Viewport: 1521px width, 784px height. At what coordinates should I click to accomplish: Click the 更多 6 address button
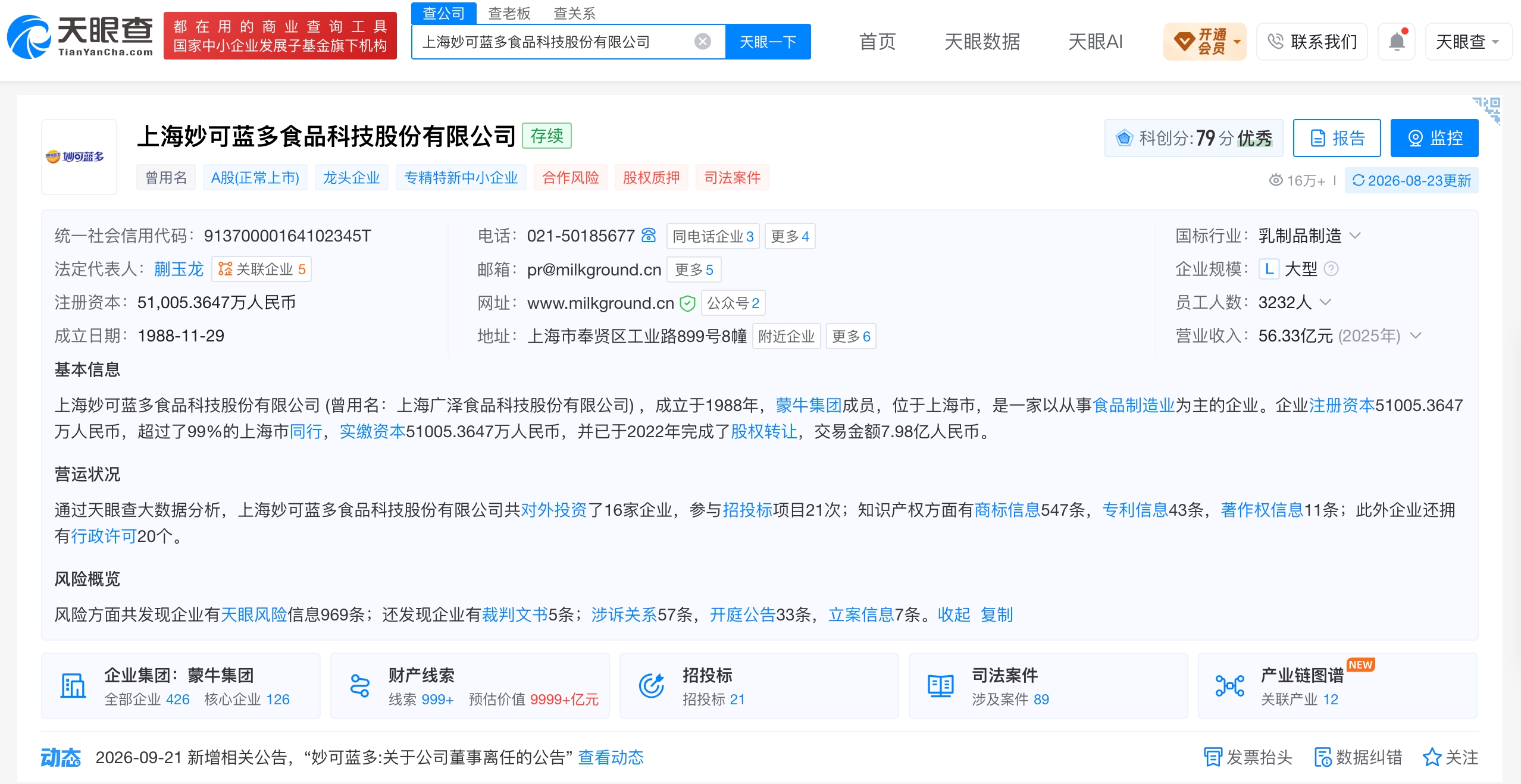[x=851, y=336]
